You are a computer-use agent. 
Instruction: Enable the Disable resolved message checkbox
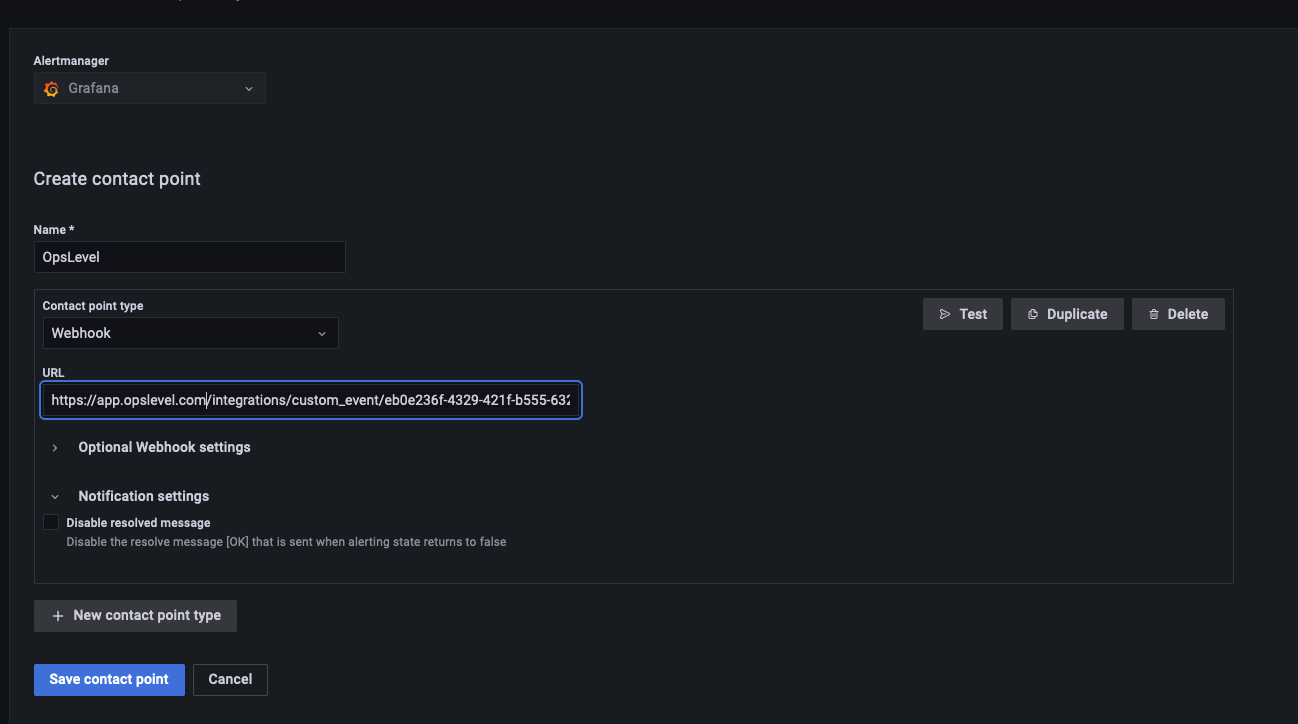(51, 521)
